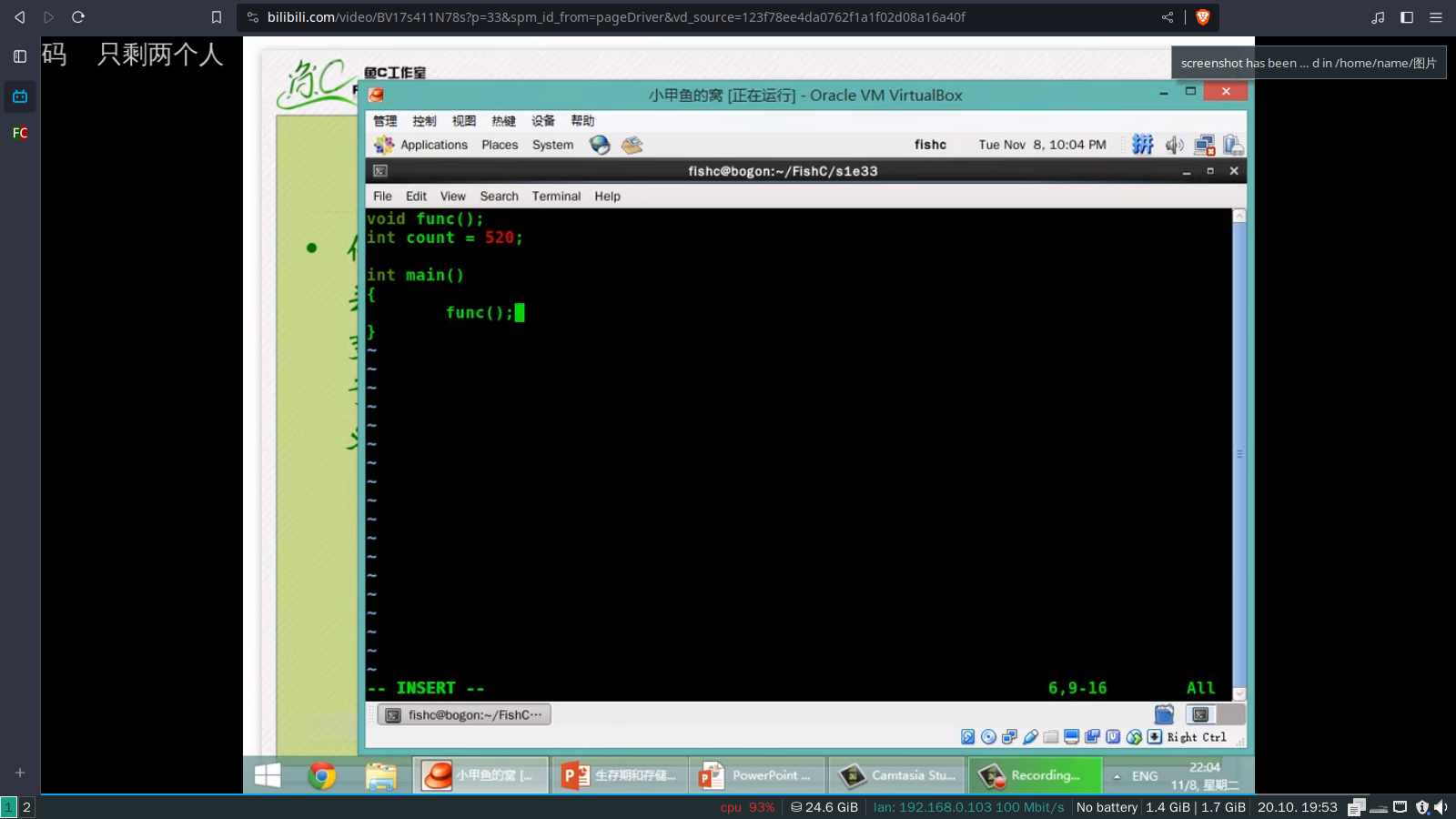This screenshot has width=1456, height=819.
Task: Launch the web browser globe icon in GNOME panel
Action: click(600, 145)
